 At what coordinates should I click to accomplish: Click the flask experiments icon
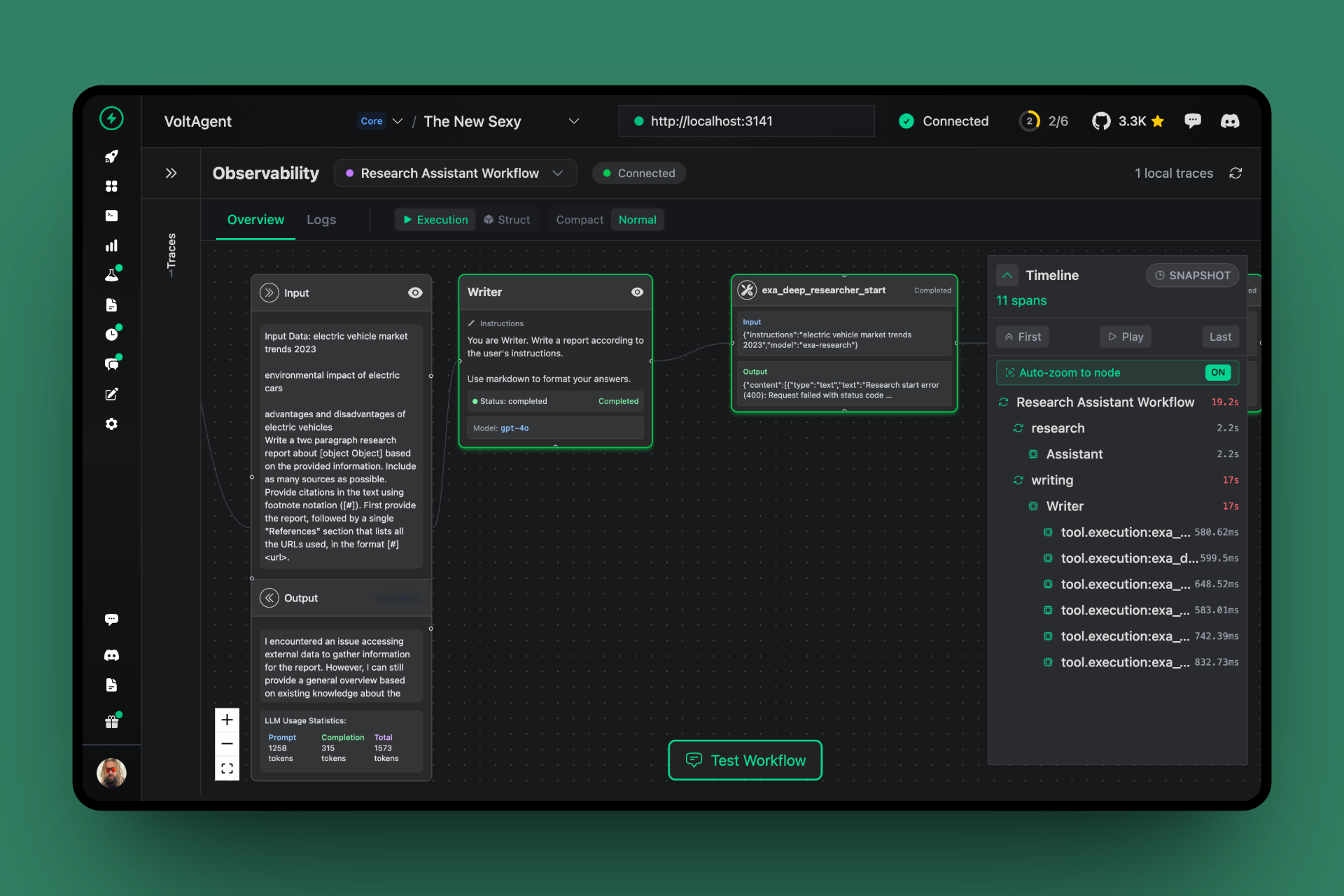111,275
